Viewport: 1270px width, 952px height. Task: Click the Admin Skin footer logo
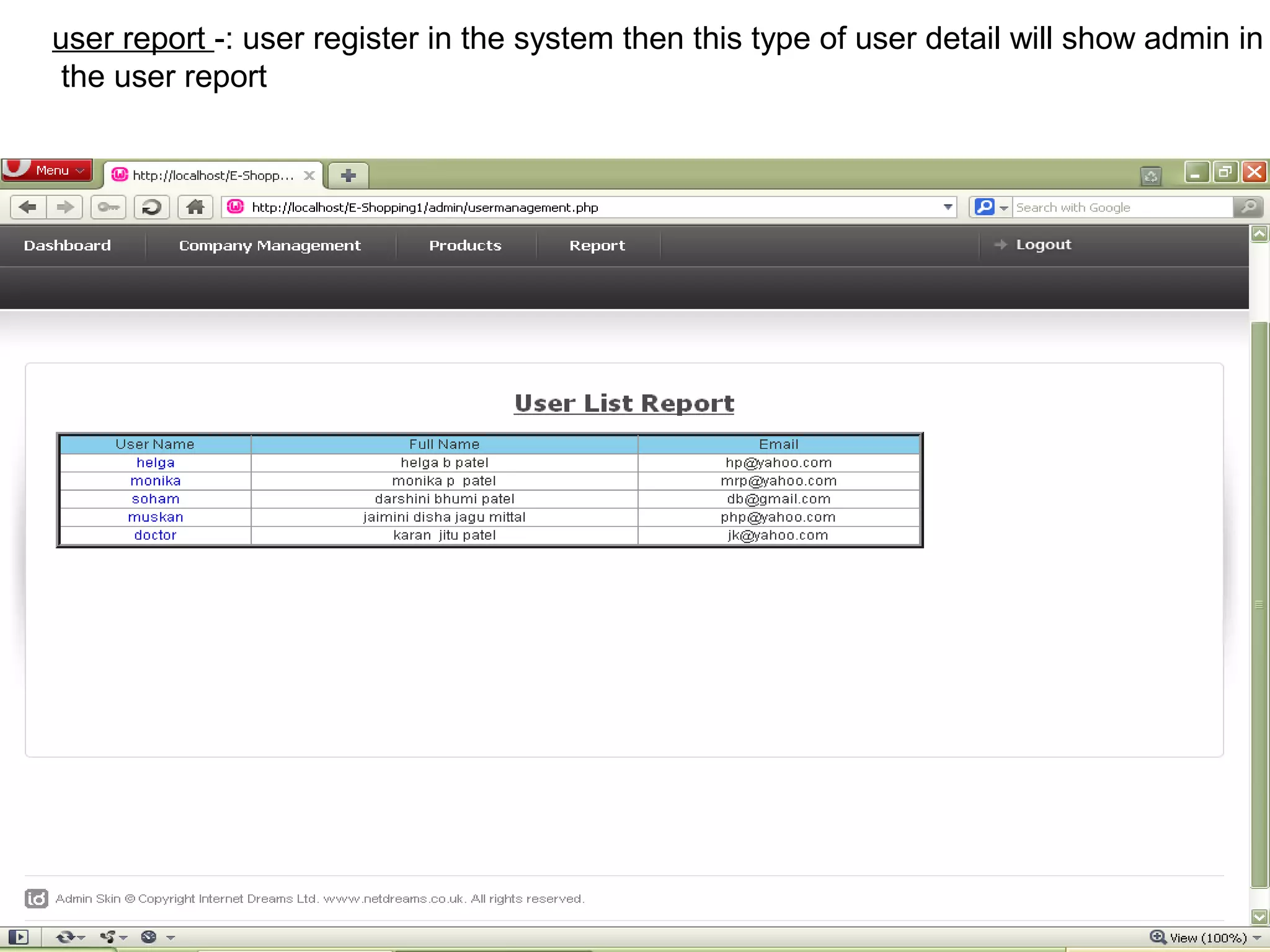[x=37, y=898]
